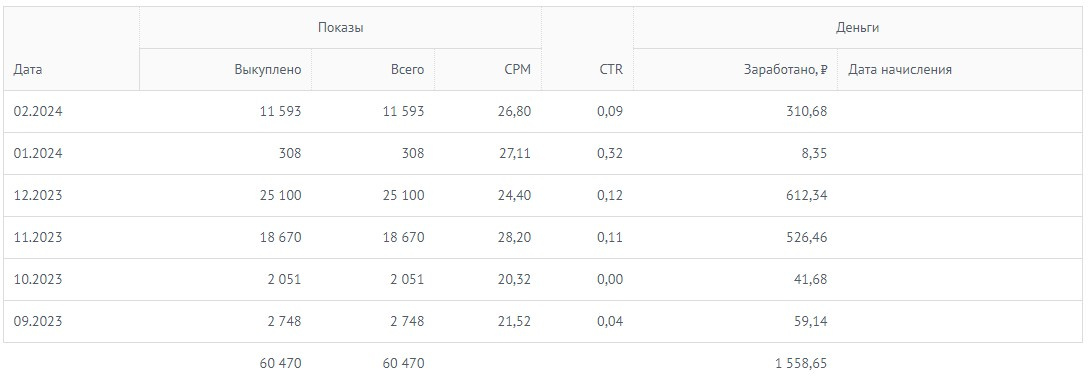This screenshot has width=1088, height=387.
Task: Click total Выкуплено value 60 470
Action: 275,363
